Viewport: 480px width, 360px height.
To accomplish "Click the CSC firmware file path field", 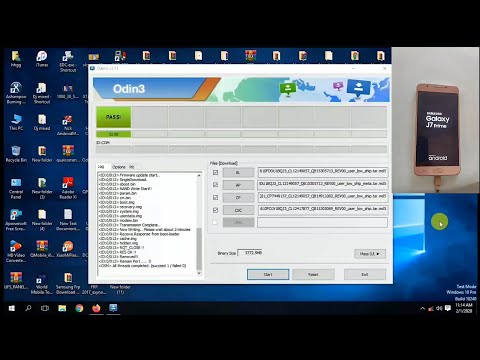I will 323,210.
